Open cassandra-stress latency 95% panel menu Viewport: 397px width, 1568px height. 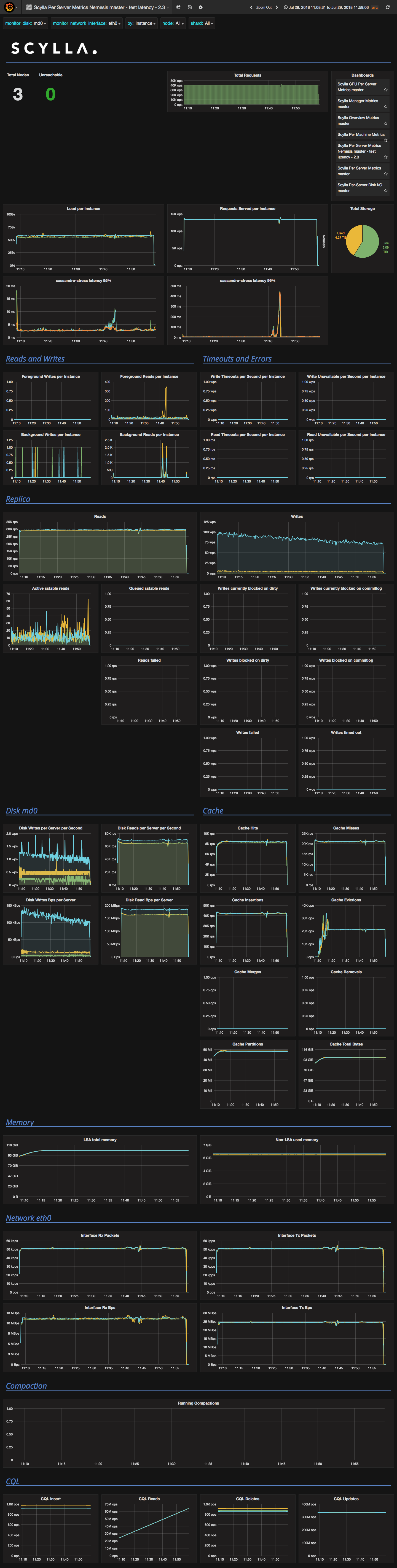click(x=84, y=281)
